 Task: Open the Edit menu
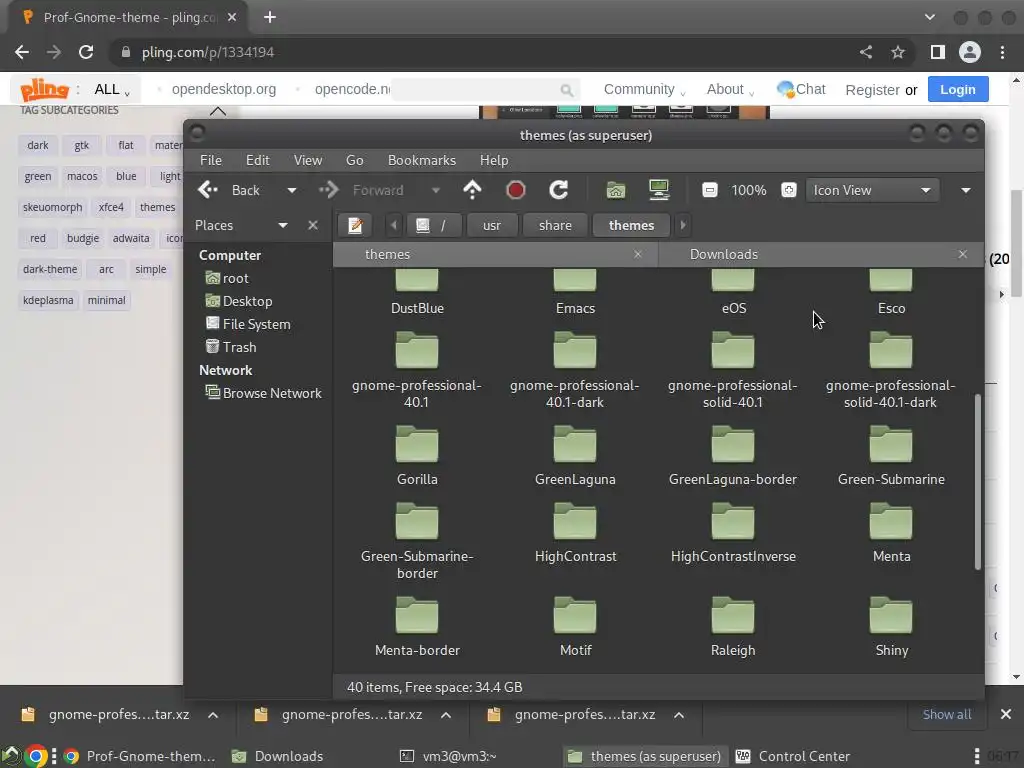click(x=257, y=160)
